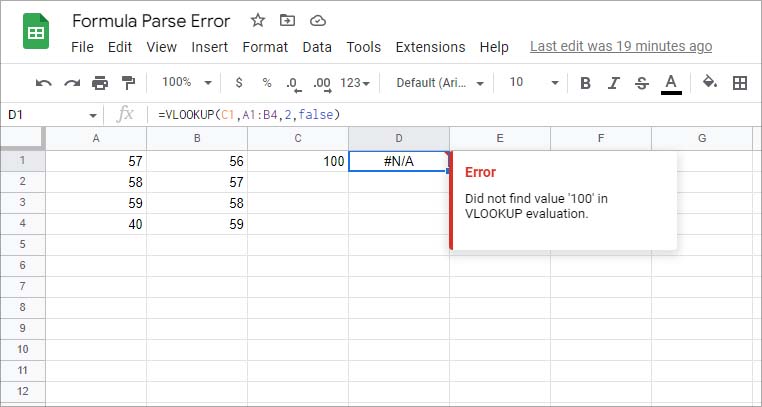Select column D header
The width and height of the screenshot is (762, 407).
(x=399, y=138)
